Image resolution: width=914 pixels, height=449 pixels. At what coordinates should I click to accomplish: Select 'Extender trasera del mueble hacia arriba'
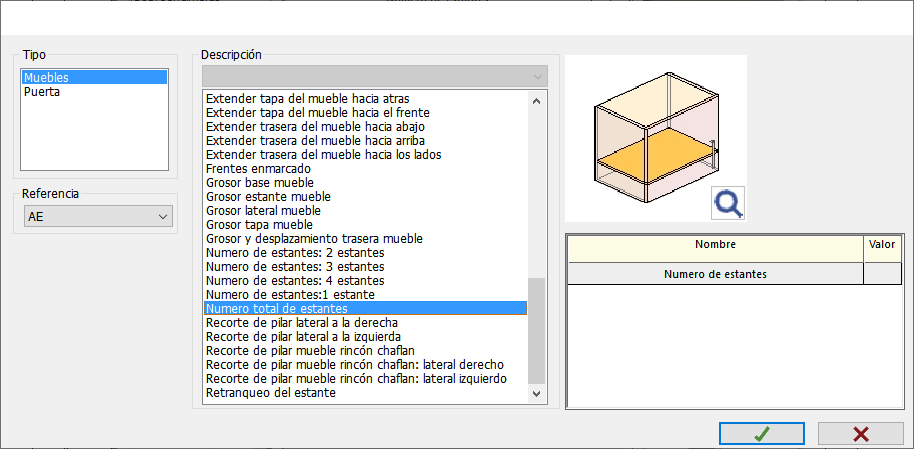tap(365, 141)
